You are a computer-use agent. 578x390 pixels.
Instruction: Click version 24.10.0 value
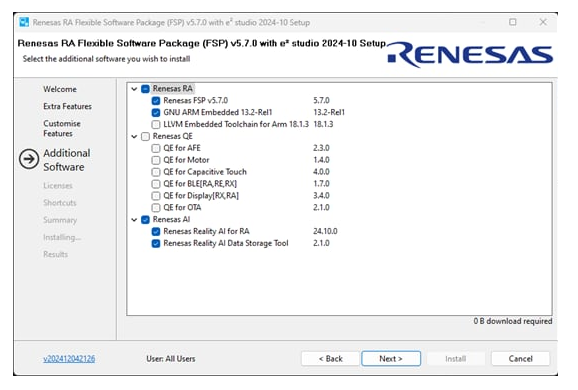click(x=325, y=231)
